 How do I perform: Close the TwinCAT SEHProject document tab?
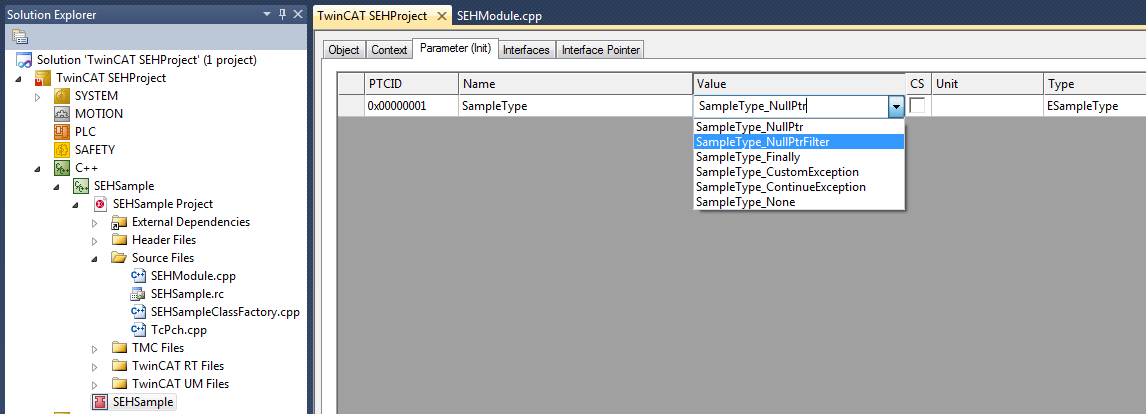[441, 15]
